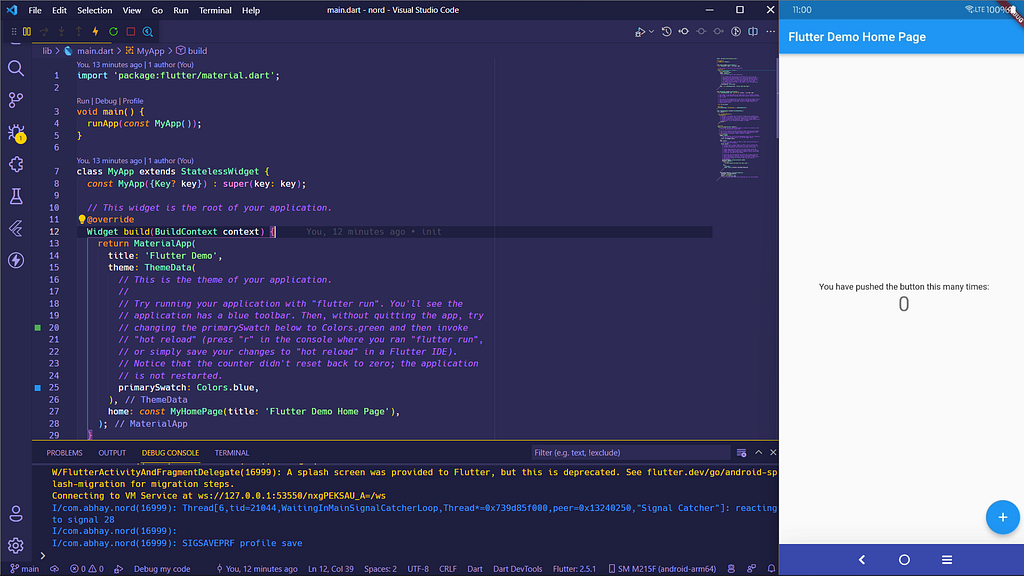Click Profile CodeLens above main()

133,101
